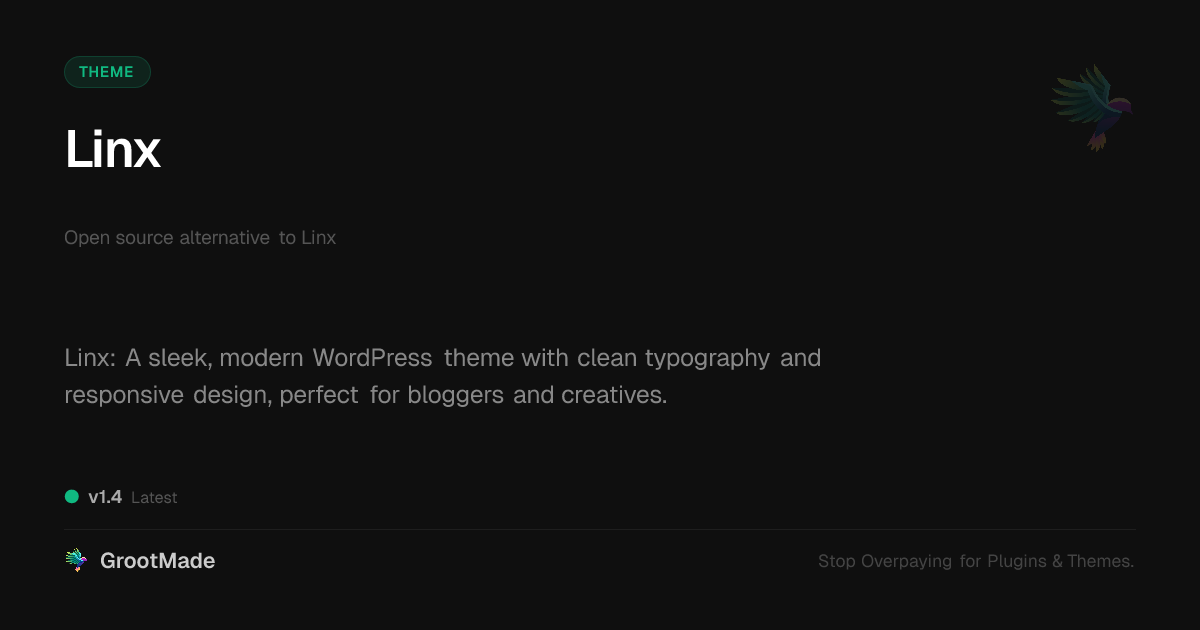
Task: Click the THEME badge pill
Action: pos(107,72)
